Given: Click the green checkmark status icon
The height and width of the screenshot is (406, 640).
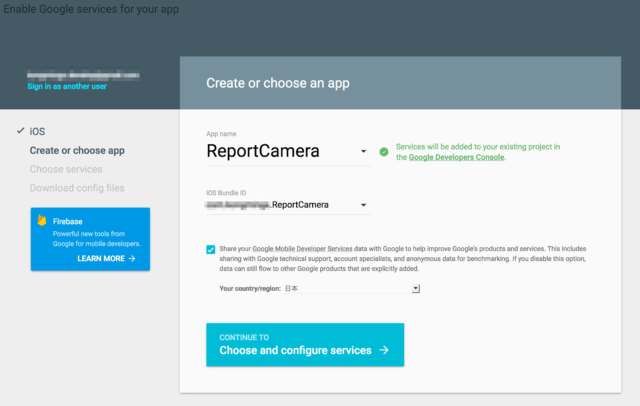Looking at the screenshot, I should click(x=384, y=152).
